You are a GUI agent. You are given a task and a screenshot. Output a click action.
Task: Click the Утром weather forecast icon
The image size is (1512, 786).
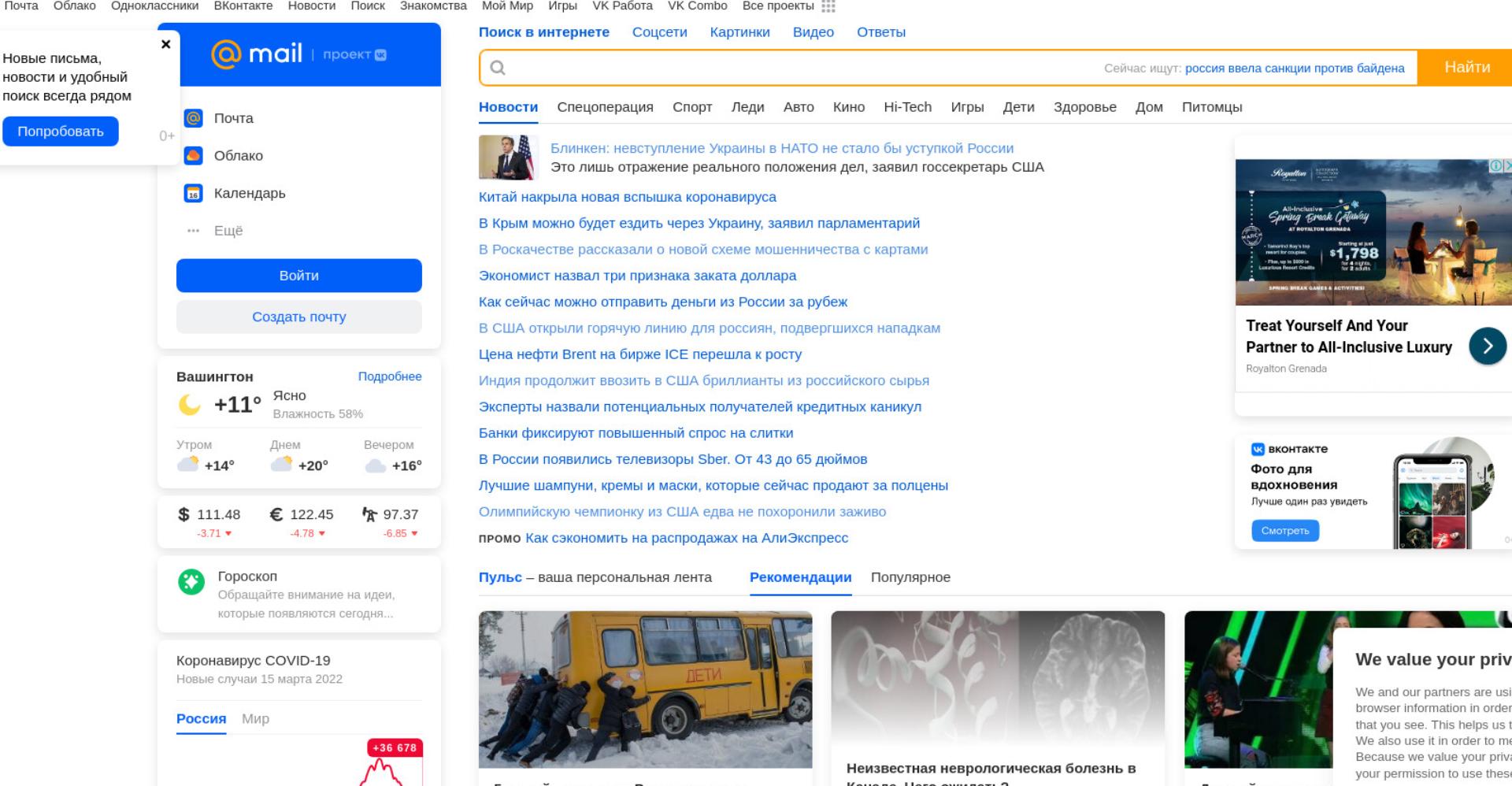point(188,464)
